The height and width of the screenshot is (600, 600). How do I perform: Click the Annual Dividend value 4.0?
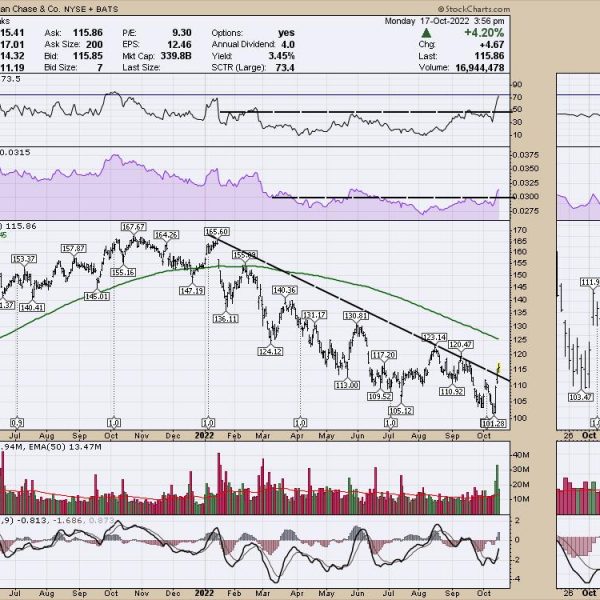288,44
